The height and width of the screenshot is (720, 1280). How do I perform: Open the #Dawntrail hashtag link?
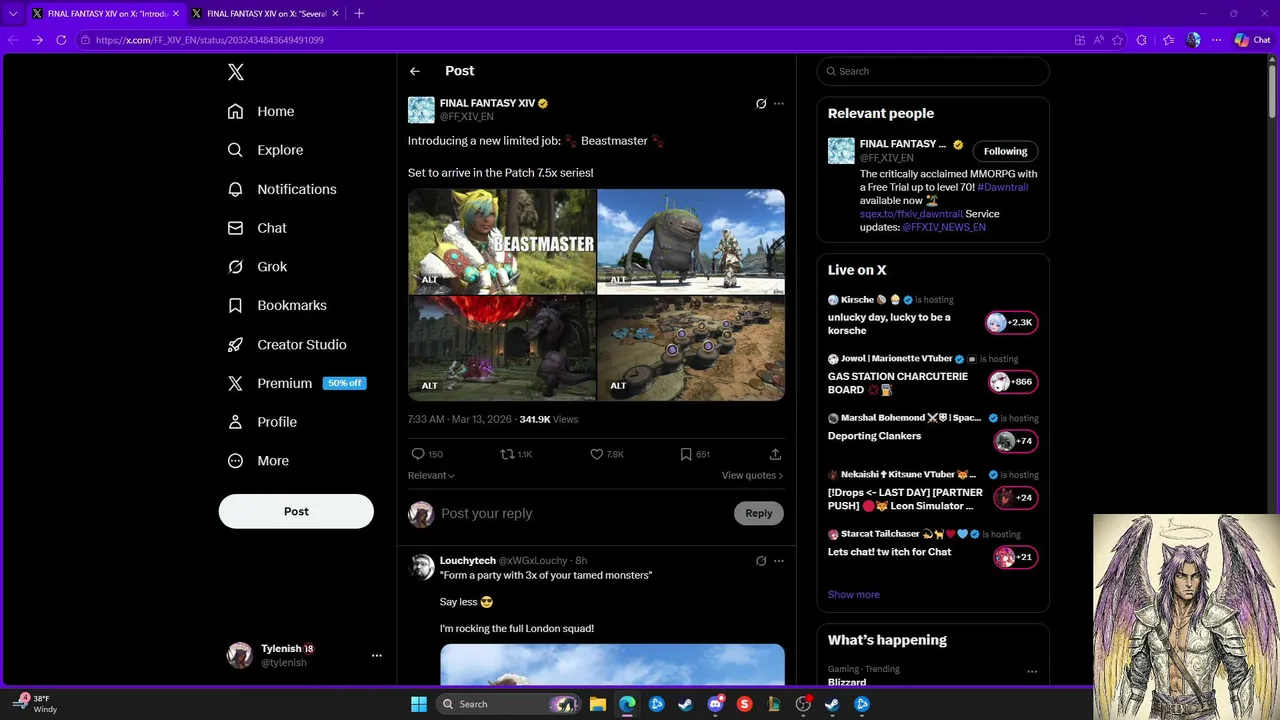point(1002,187)
